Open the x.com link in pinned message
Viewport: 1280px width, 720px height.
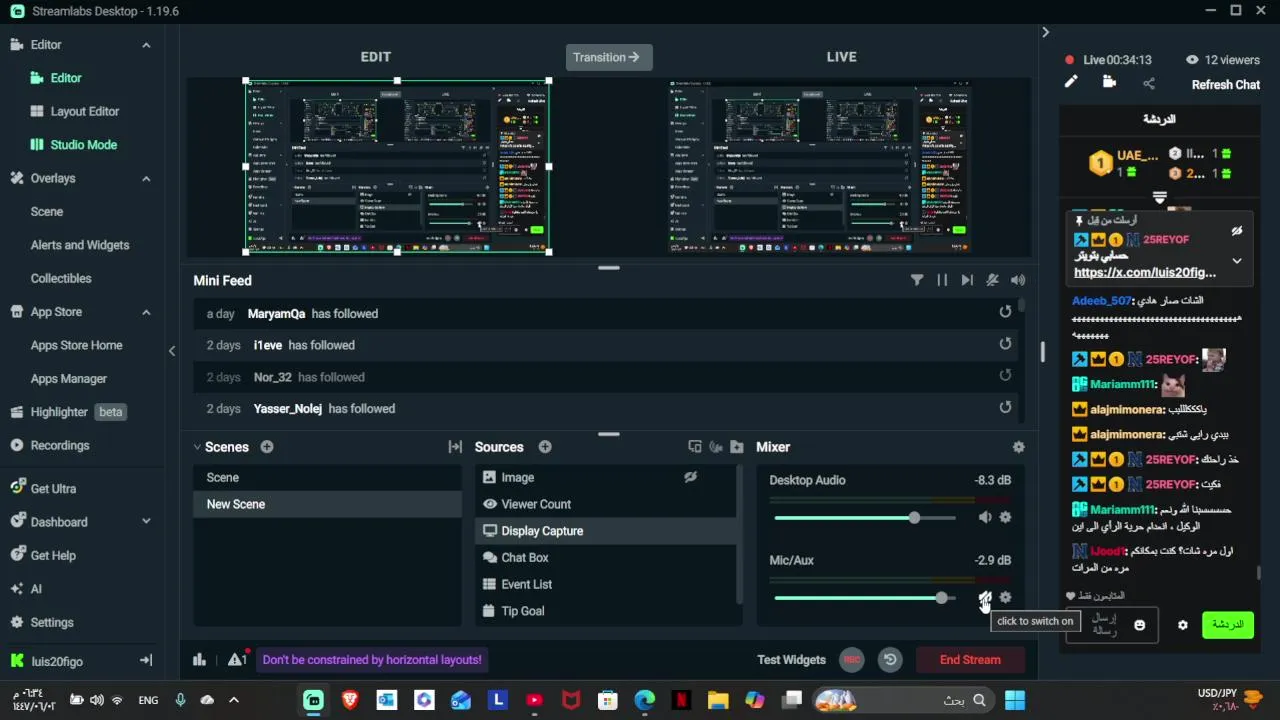1145,272
